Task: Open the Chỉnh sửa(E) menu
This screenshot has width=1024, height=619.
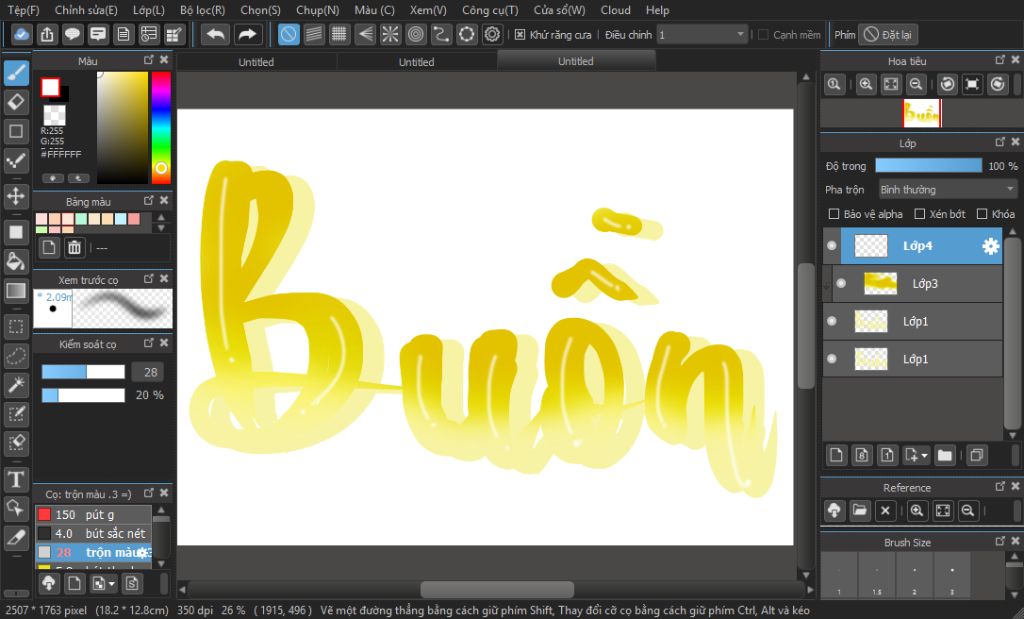Action: 86,10
